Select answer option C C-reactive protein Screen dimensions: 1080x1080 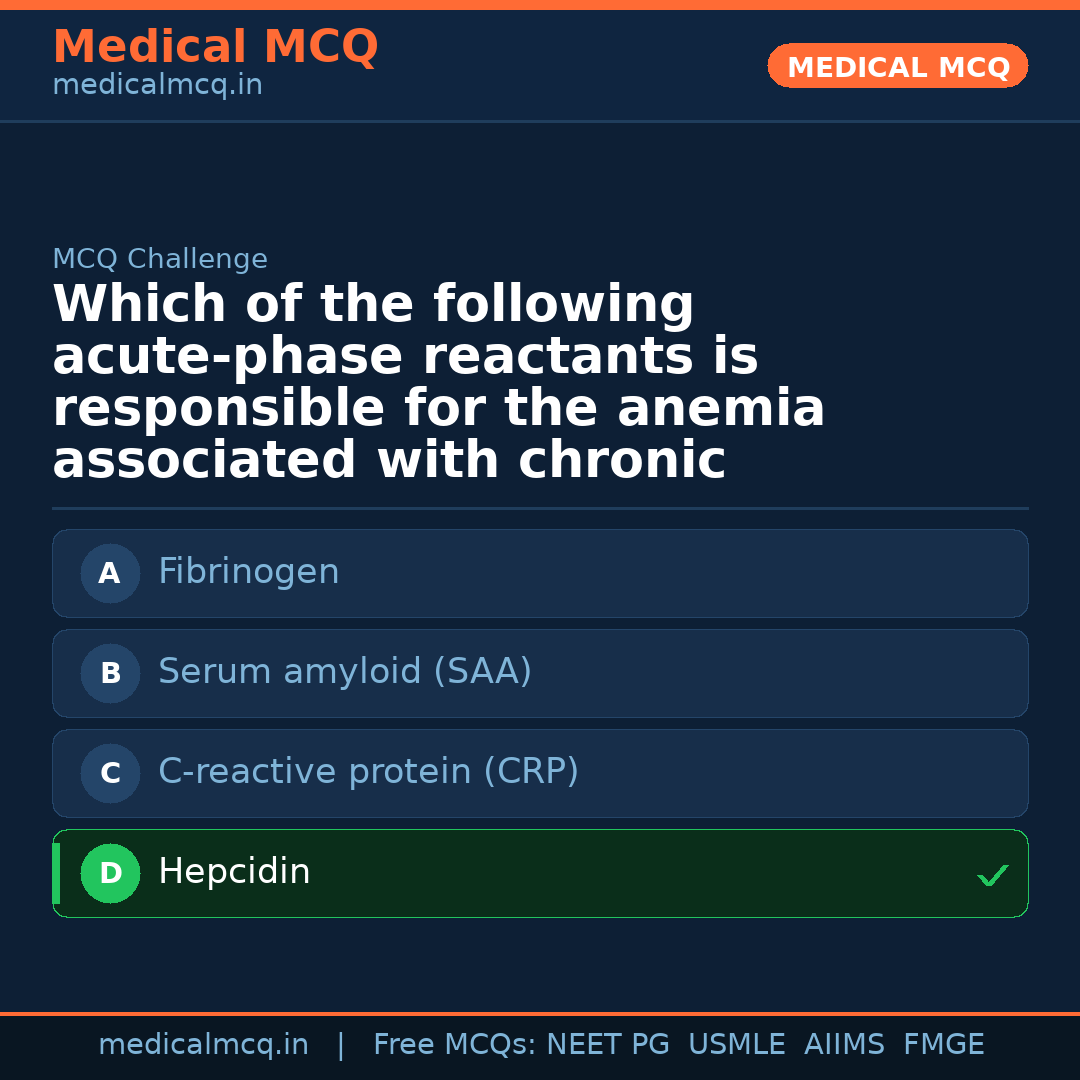540,773
